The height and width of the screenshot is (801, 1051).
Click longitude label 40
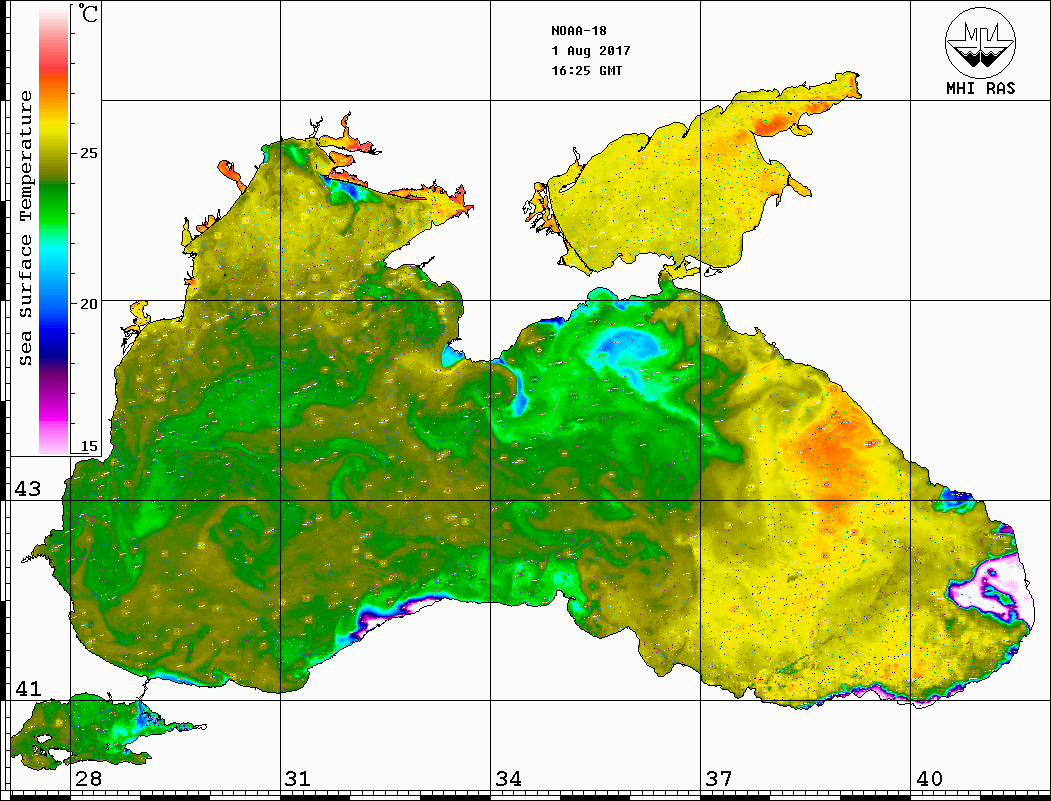[x=929, y=778]
